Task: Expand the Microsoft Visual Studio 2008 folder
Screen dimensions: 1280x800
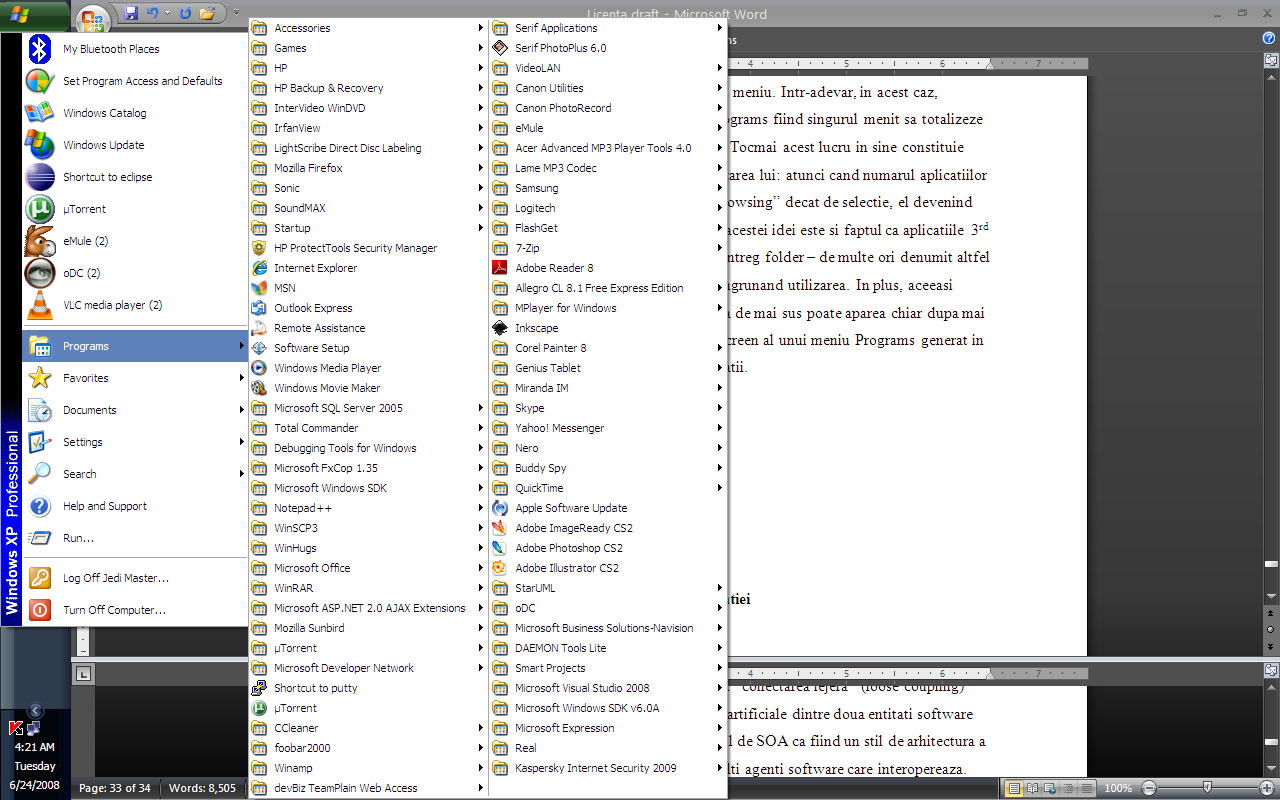Action: [x=608, y=688]
